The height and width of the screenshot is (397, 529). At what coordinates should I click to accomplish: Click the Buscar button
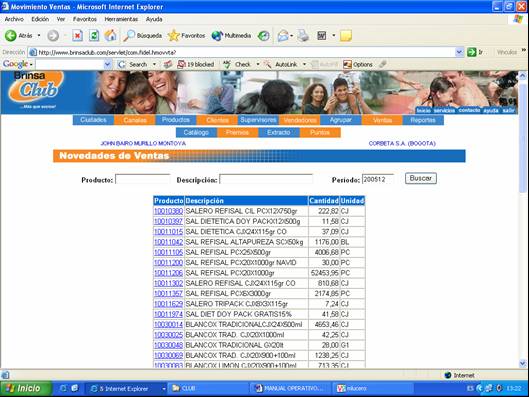[x=421, y=178]
